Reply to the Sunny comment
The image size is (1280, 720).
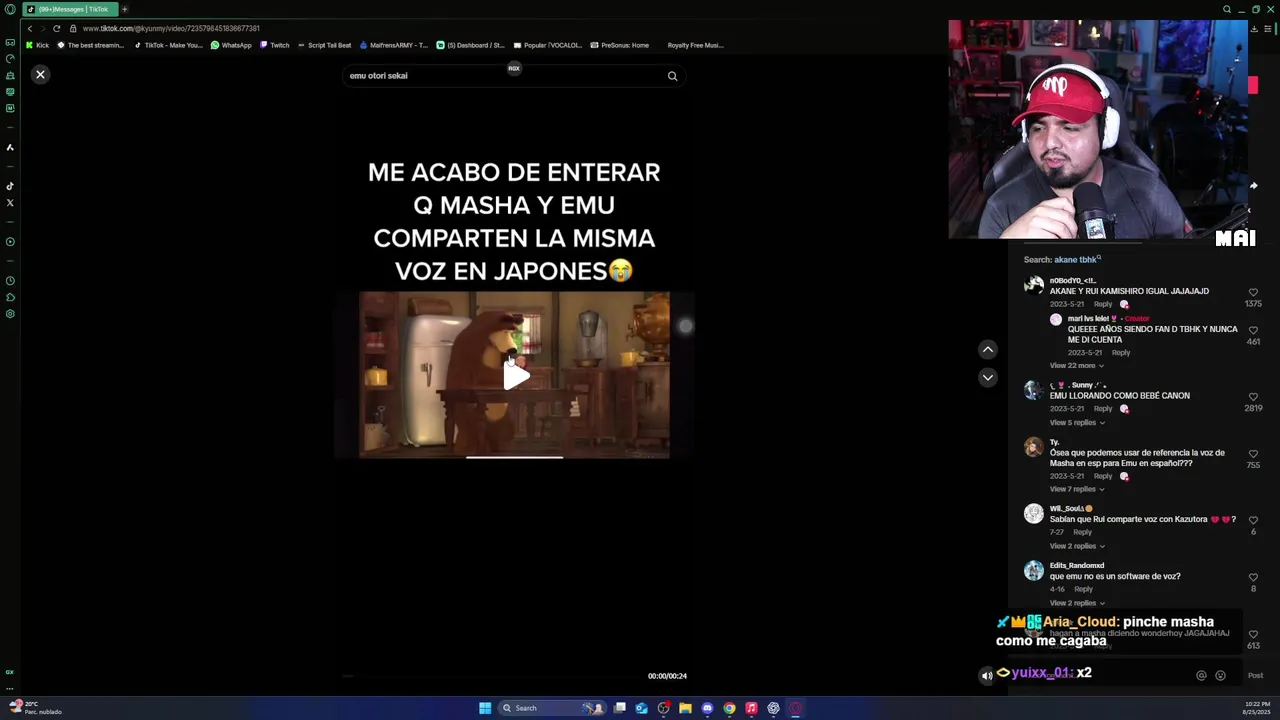point(1102,408)
